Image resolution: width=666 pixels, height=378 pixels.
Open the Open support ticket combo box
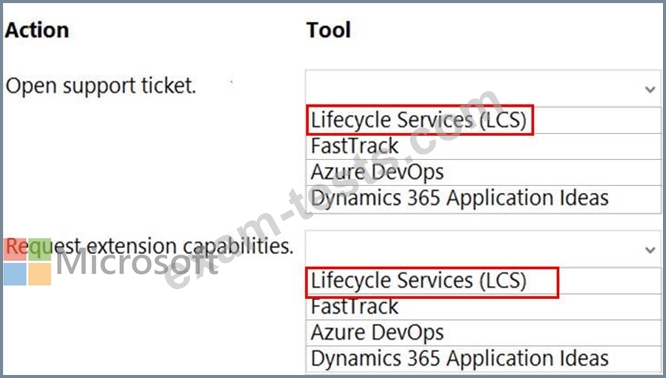pos(483,88)
